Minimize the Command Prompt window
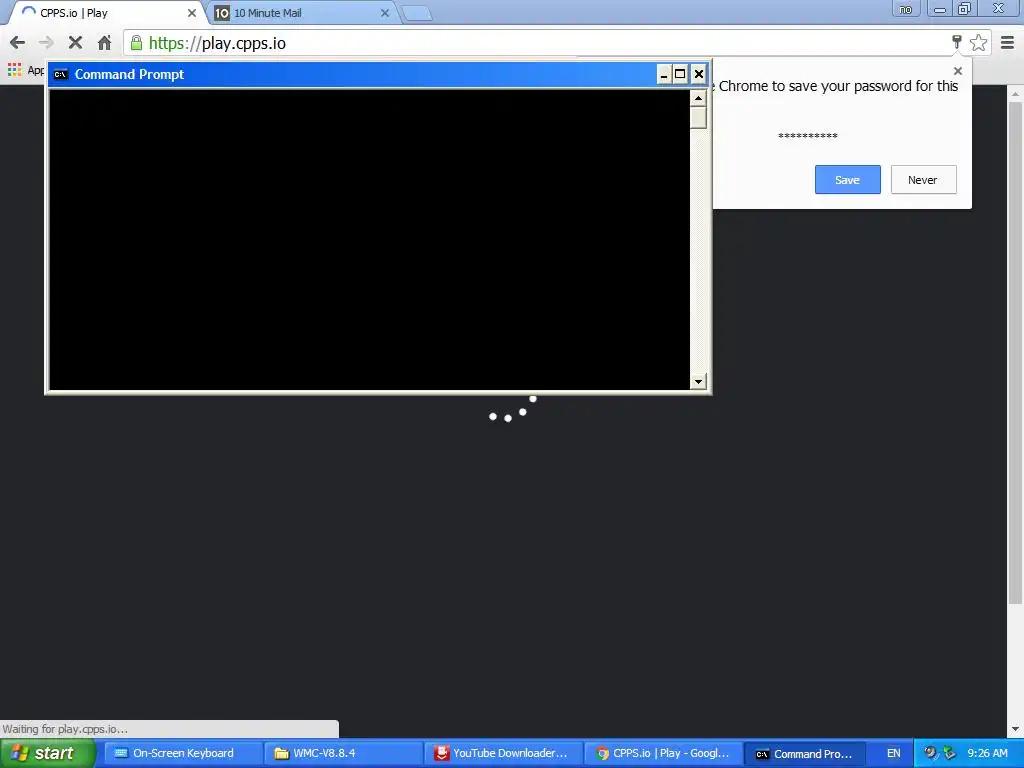Image resolution: width=1024 pixels, height=768 pixels. (664, 74)
